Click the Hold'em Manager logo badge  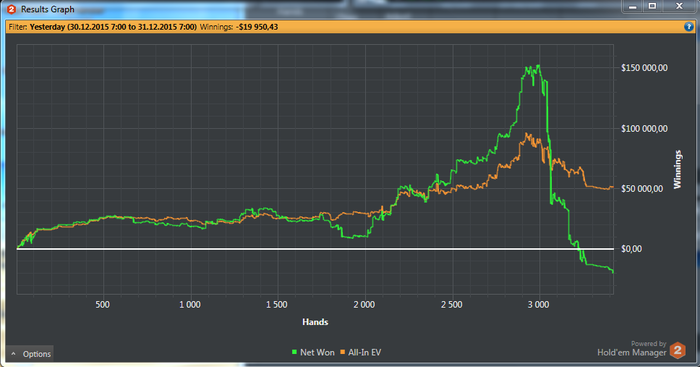coord(678,350)
